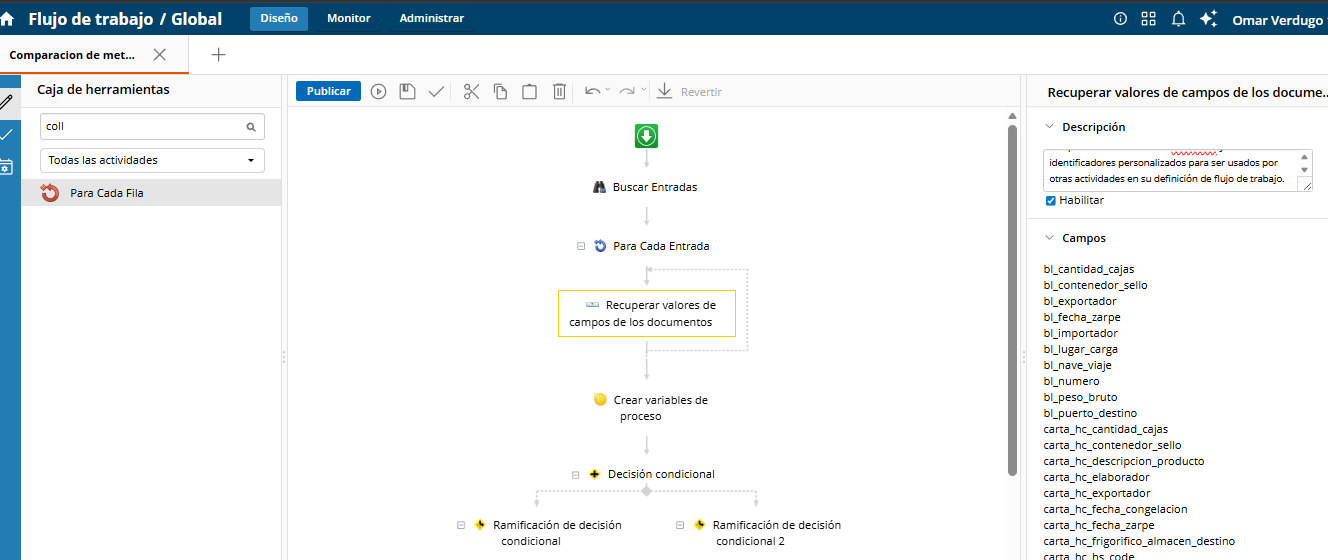Screen dimensions: 1328x560
Task: Switch to the Diseño tab
Action: pyautogui.click(x=279, y=19)
